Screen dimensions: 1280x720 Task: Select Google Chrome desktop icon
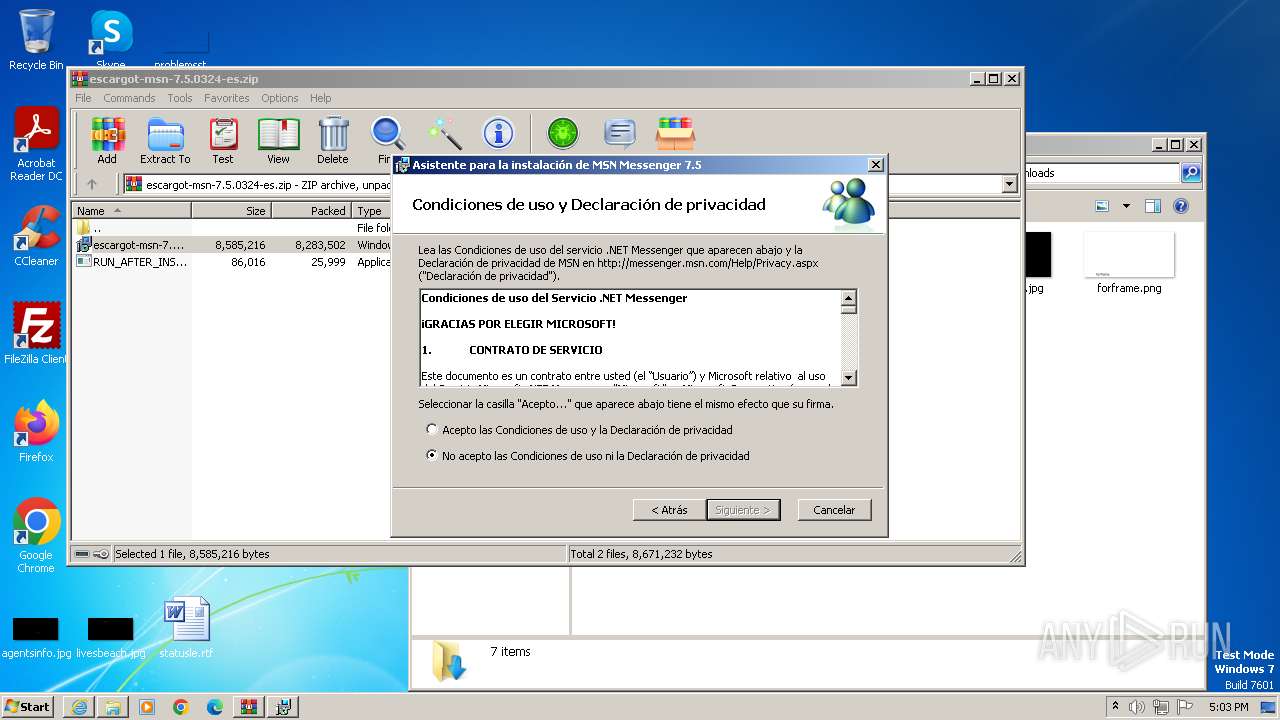(36, 536)
